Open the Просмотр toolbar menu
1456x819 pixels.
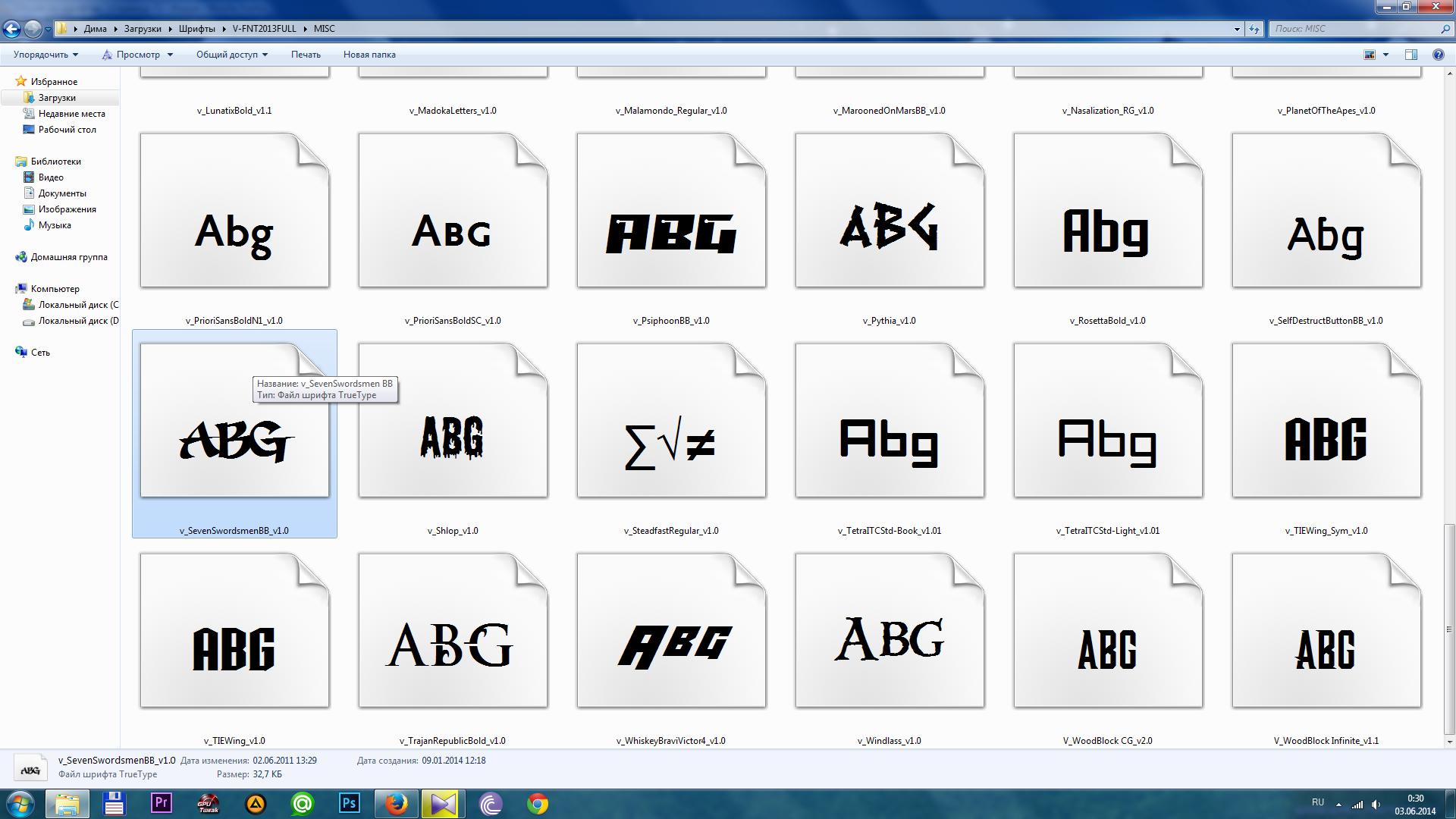(x=138, y=55)
